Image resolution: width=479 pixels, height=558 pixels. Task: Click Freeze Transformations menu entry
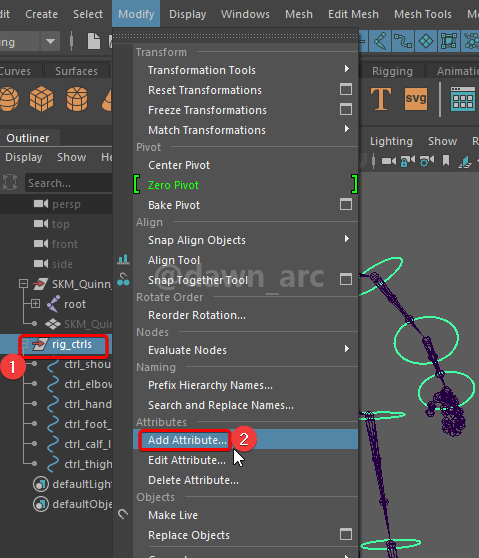tap(207, 110)
